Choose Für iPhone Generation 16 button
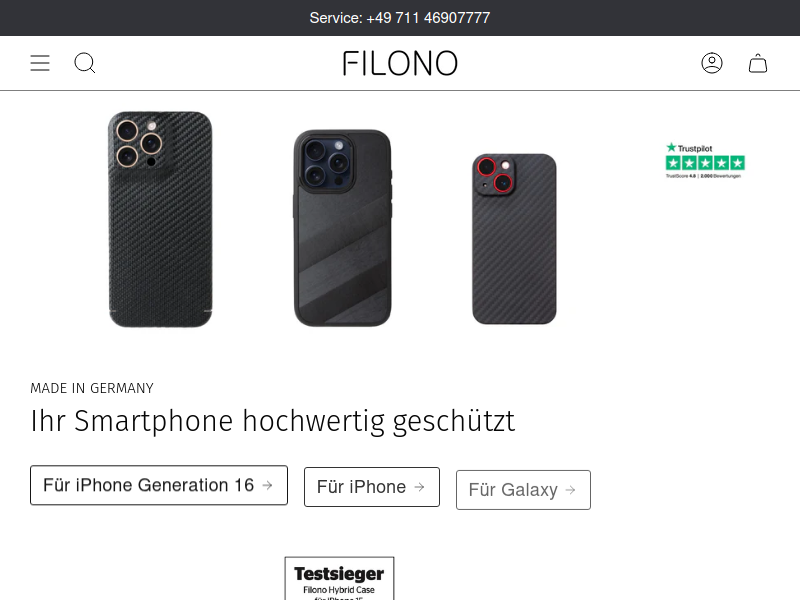Viewport: 800px width, 600px height. [159, 485]
